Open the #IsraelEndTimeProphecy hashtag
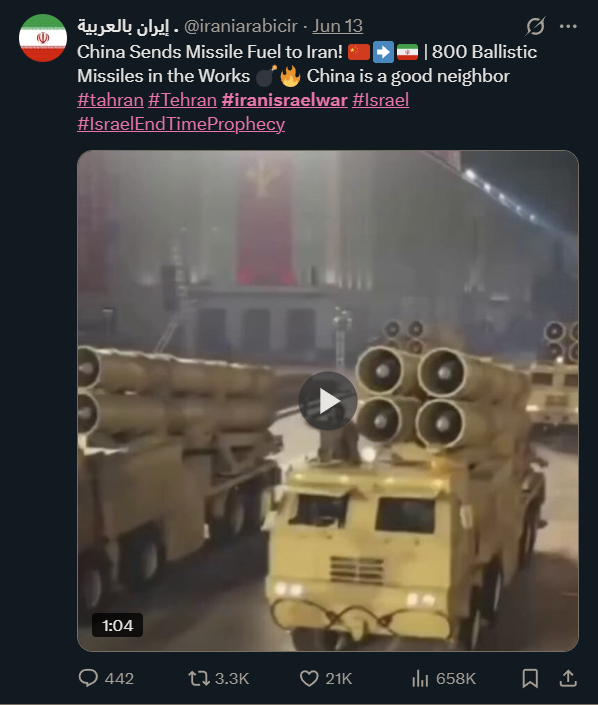The image size is (598, 705). point(181,124)
